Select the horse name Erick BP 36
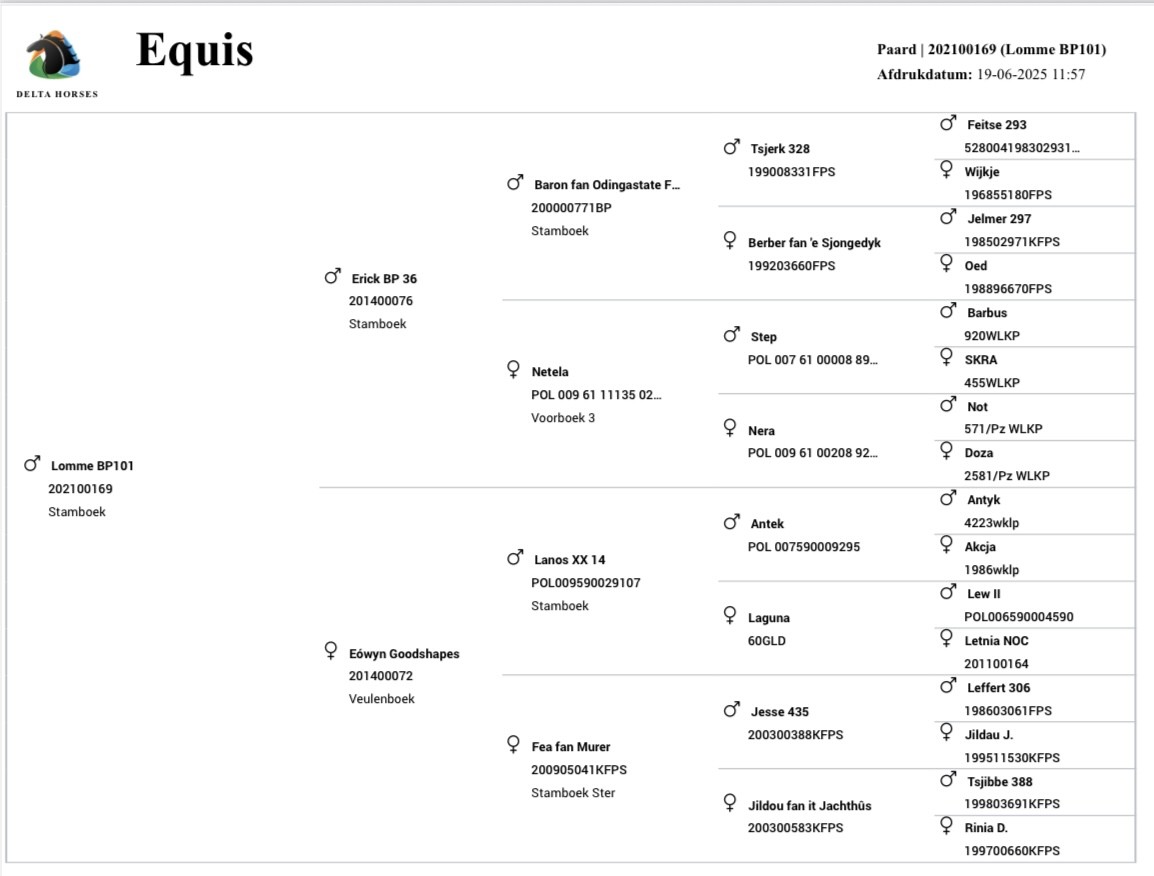The image size is (1154, 876). click(x=384, y=279)
